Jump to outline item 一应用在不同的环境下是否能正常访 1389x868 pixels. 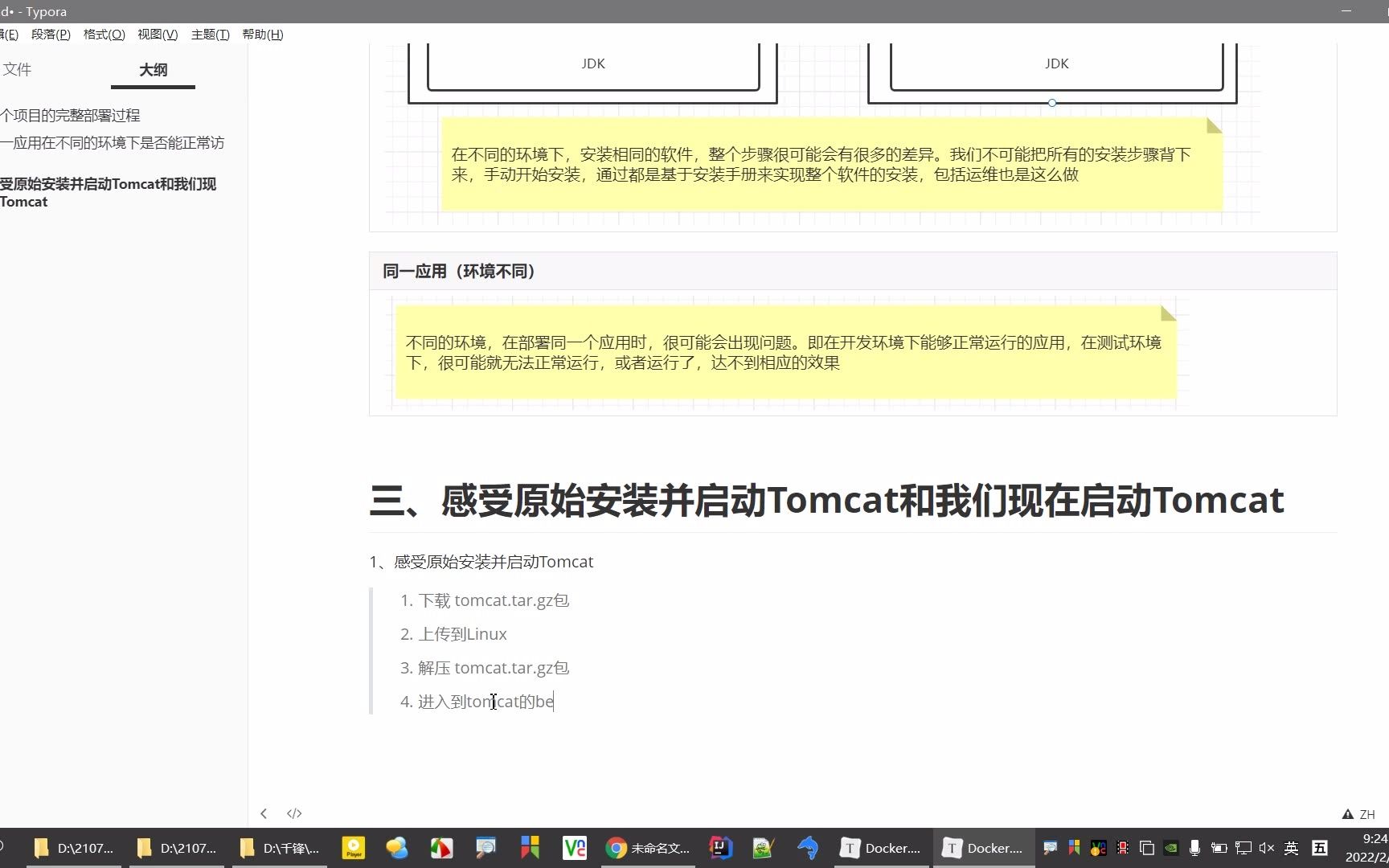click(x=112, y=143)
